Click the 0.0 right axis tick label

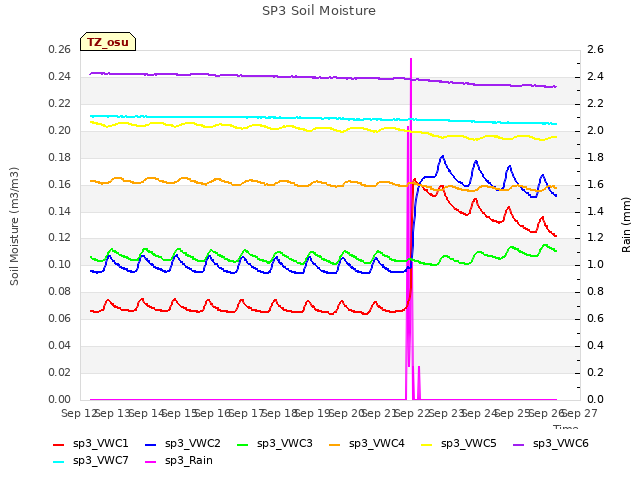pyautogui.click(x=595, y=399)
